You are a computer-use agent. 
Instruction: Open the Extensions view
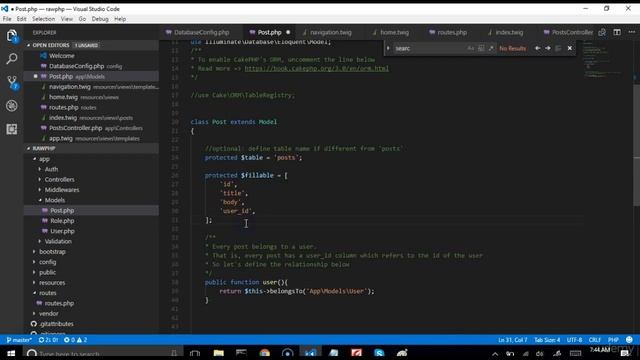[12, 129]
